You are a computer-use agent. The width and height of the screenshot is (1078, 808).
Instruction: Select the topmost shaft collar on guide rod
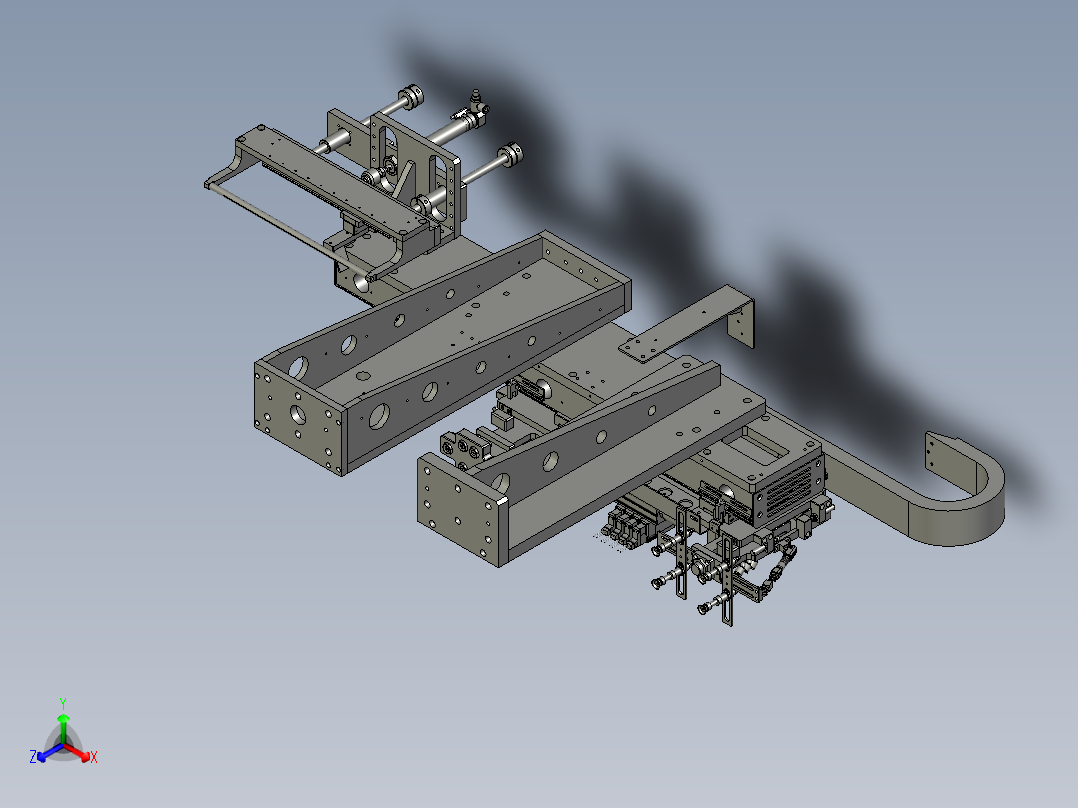click(x=411, y=96)
